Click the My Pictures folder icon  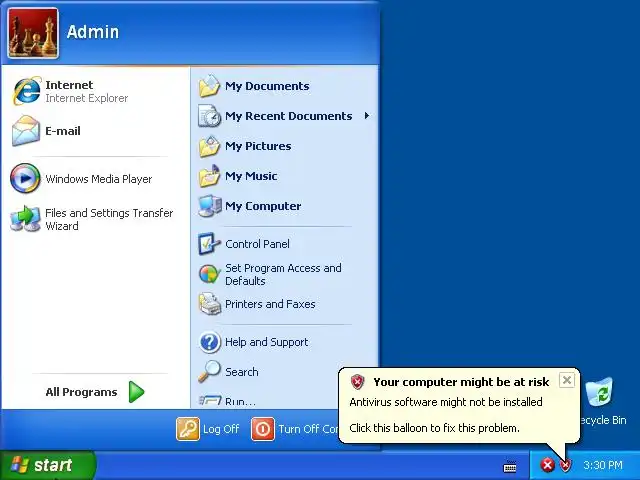(x=209, y=146)
